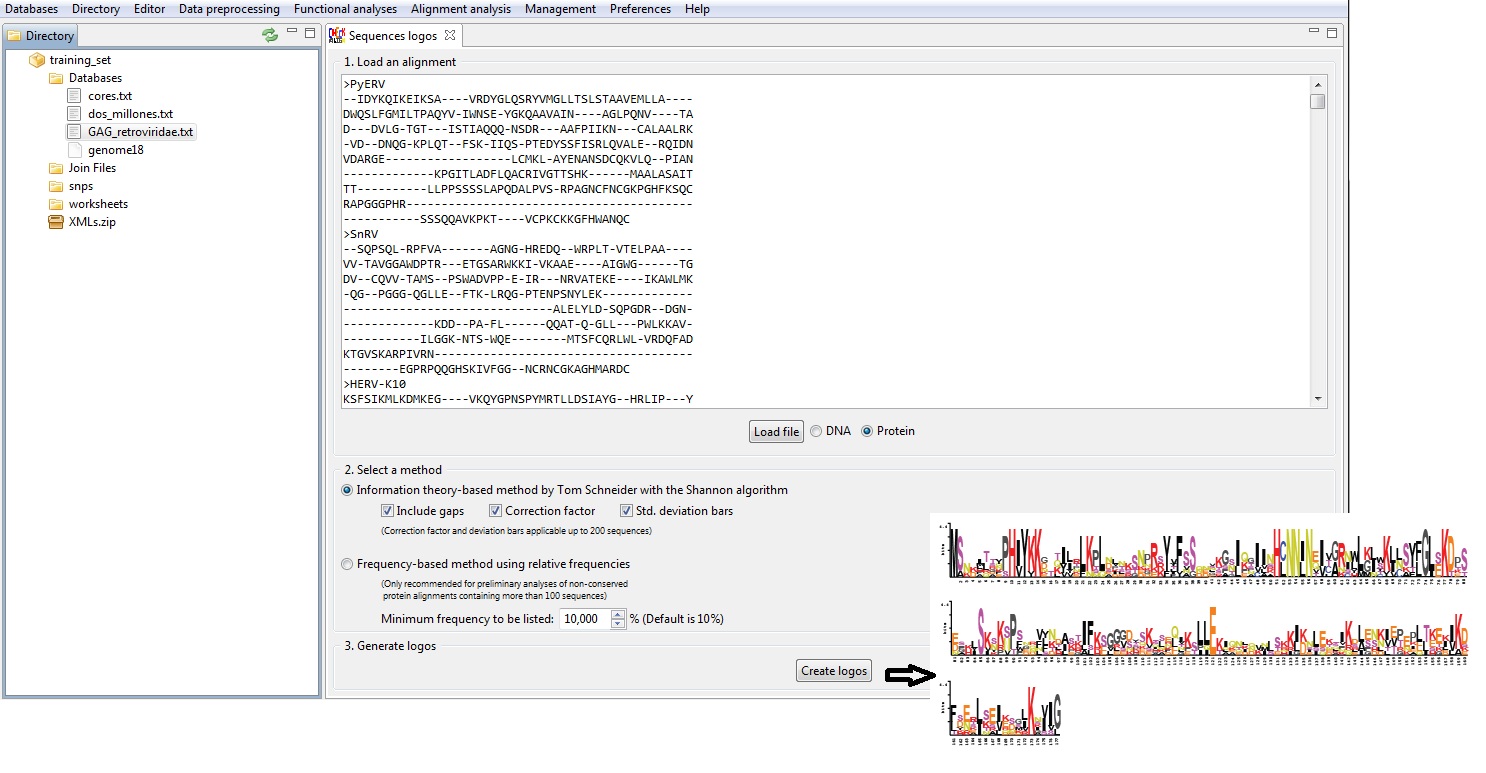
Task: Select the DNA radio button
Action: click(x=817, y=431)
